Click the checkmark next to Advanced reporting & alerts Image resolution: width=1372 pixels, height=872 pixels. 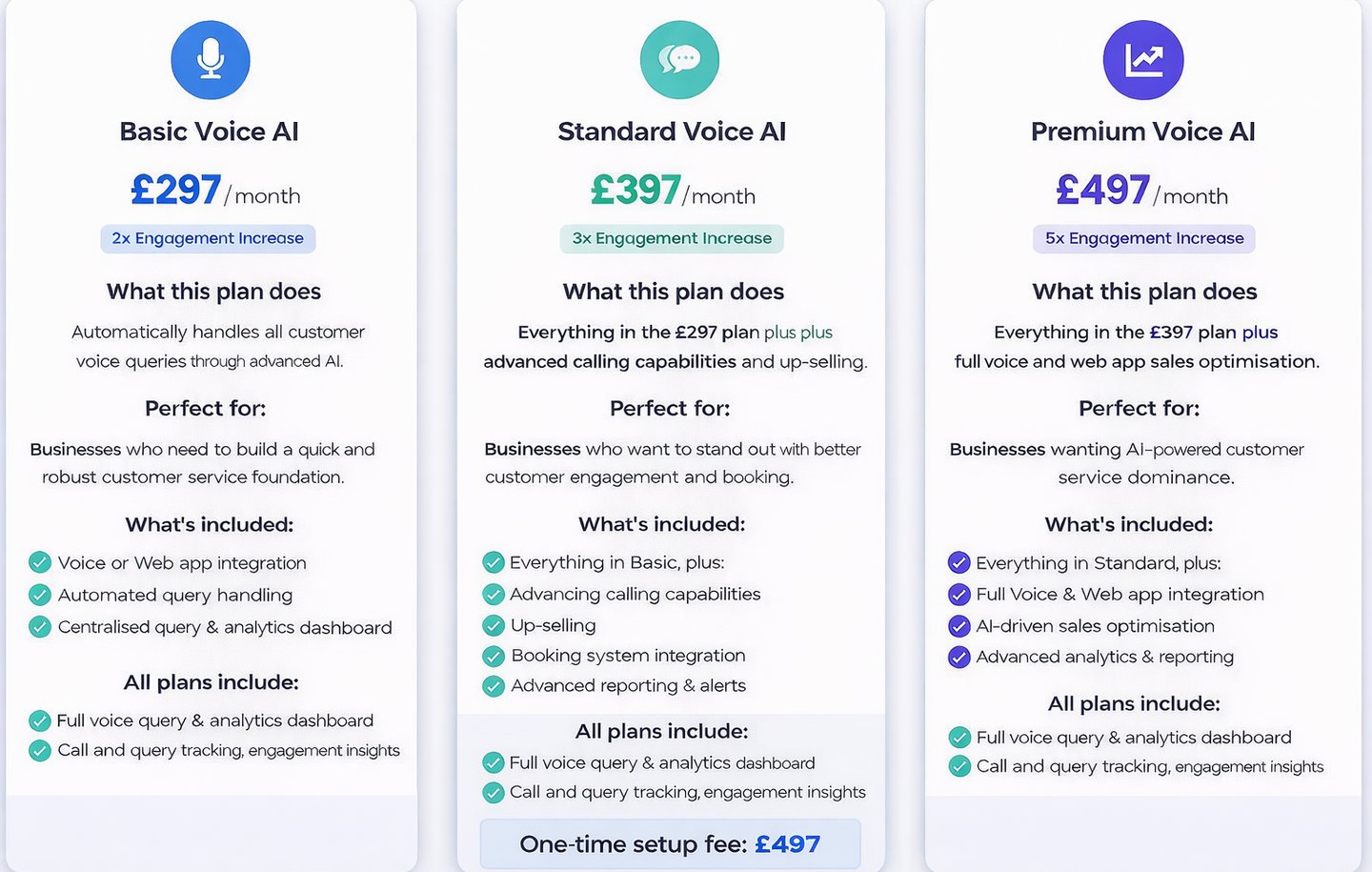pyautogui.click(x=494, y=686)
